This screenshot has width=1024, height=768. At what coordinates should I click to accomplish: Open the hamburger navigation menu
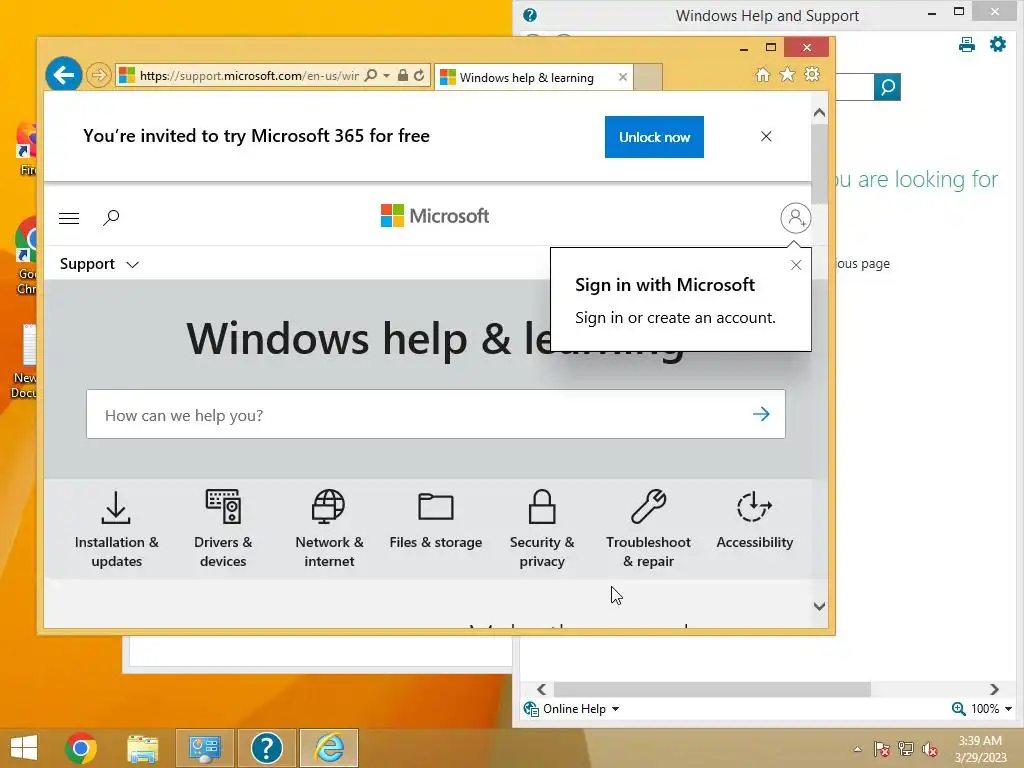[x=69, y=218]
